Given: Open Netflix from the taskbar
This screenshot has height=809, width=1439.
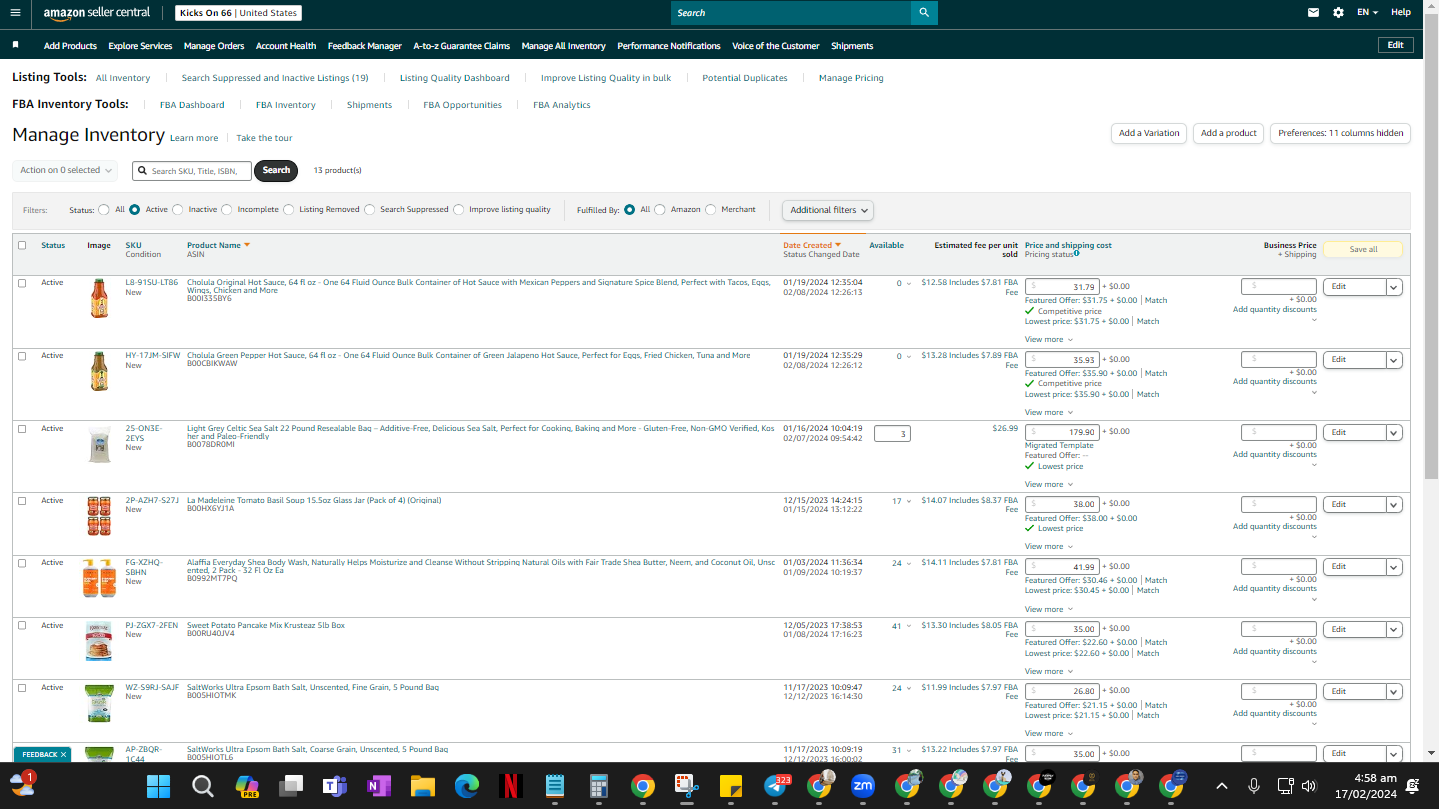Looking at the screenshot, I should 511,786.
